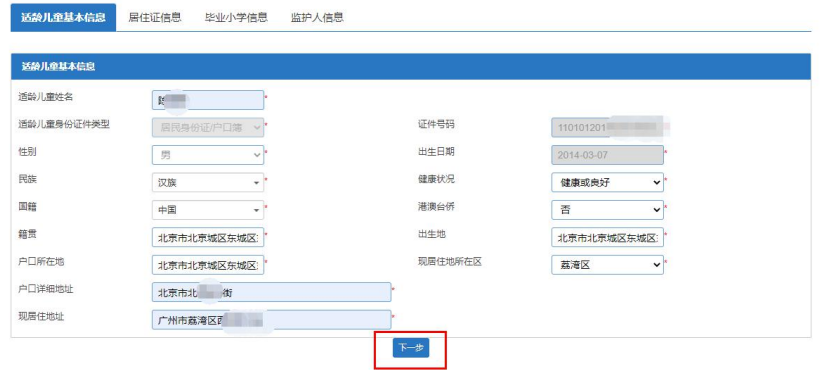Click the 现居住地址 input field
Viewport: 828px width, 370px height.
[271, 320]
